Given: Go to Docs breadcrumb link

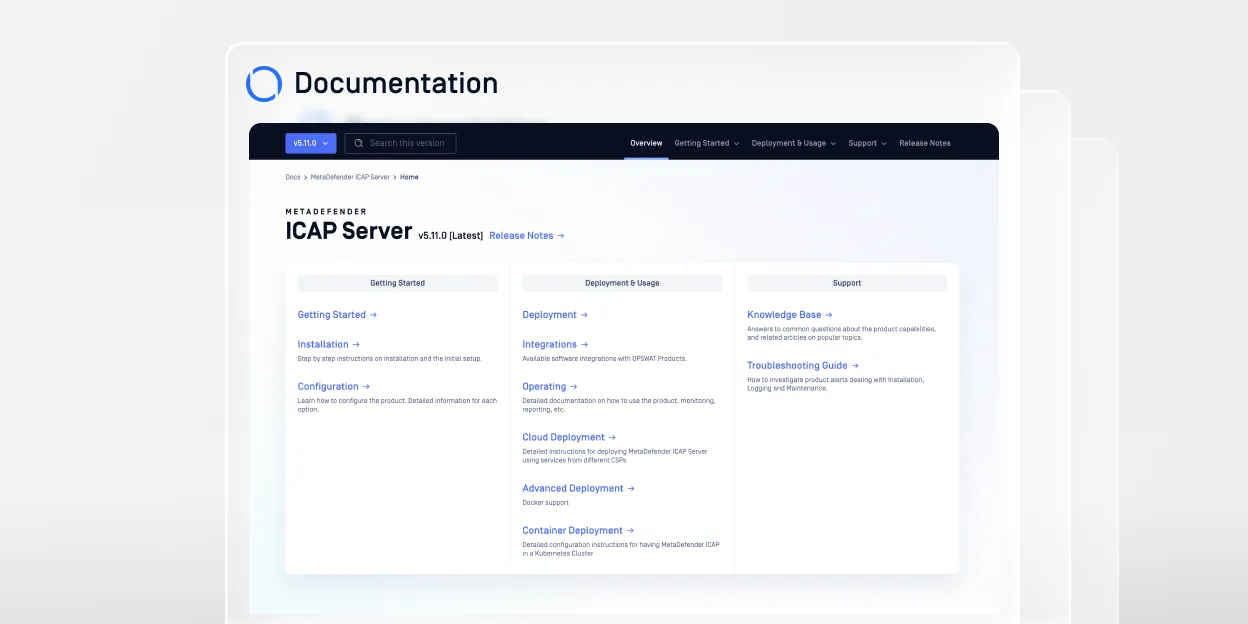Looking at the screenshot, I should pyautogui.click(x=292, y=177).
